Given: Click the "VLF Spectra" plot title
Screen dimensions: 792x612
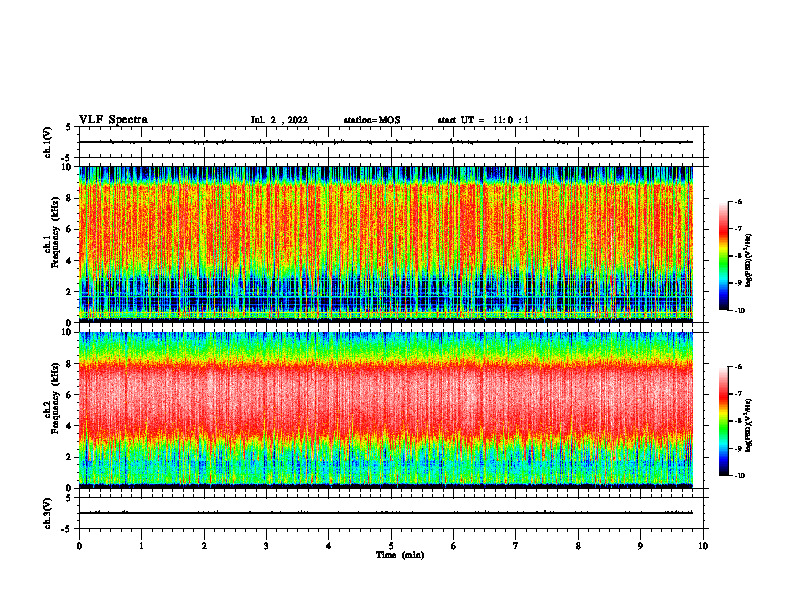Looking at the screenshot, I should point(113,120).
